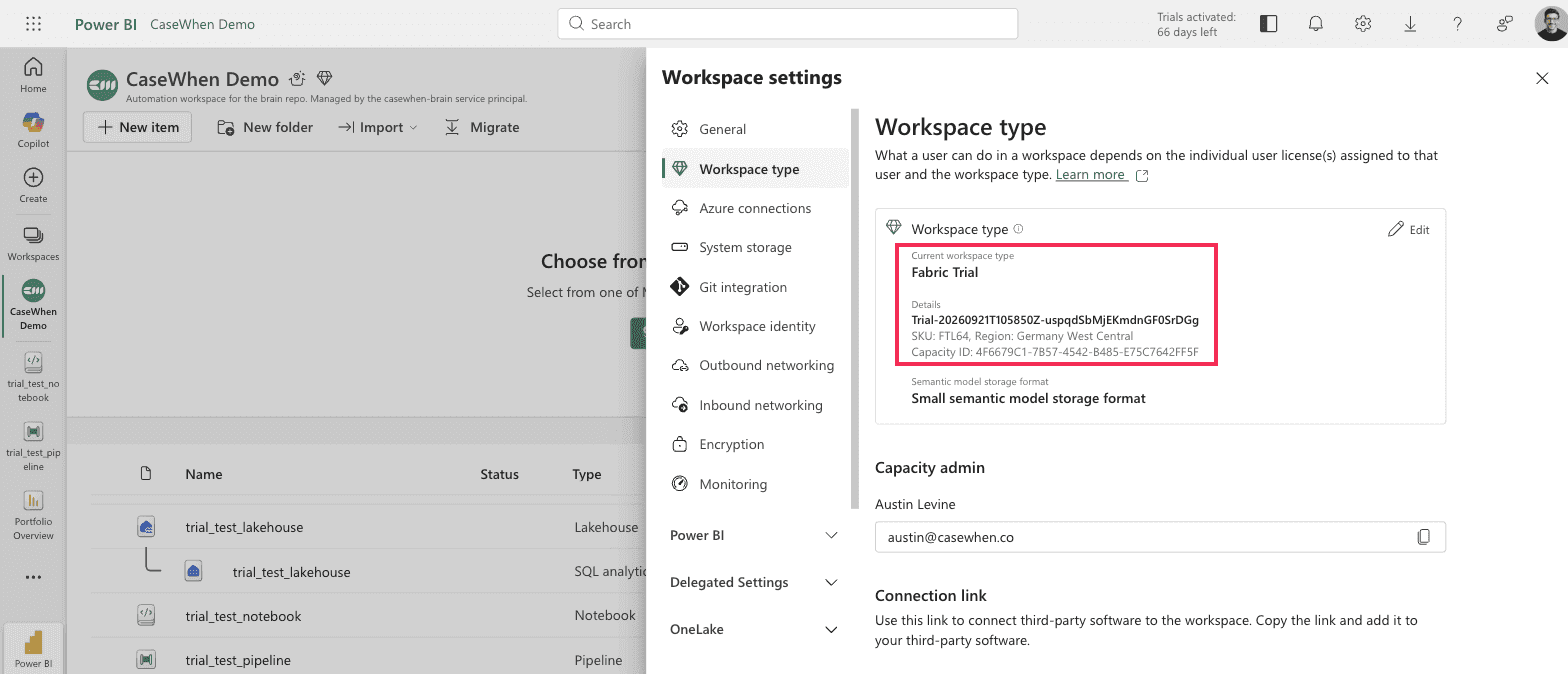Click the Power BI header label
Viewport: 1568px width, 674px height.
106,24
